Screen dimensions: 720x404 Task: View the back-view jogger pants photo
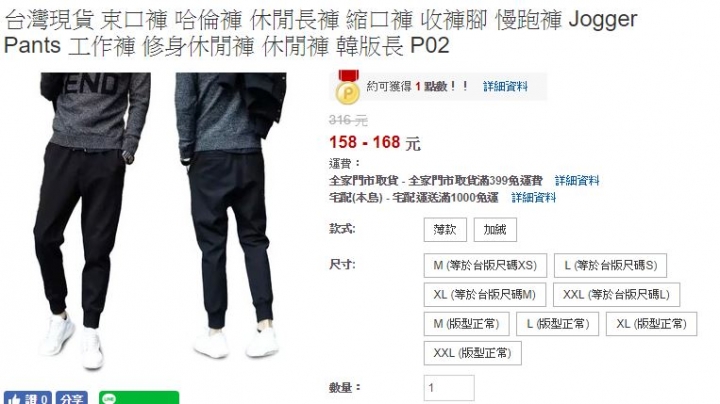click(231, 216)
